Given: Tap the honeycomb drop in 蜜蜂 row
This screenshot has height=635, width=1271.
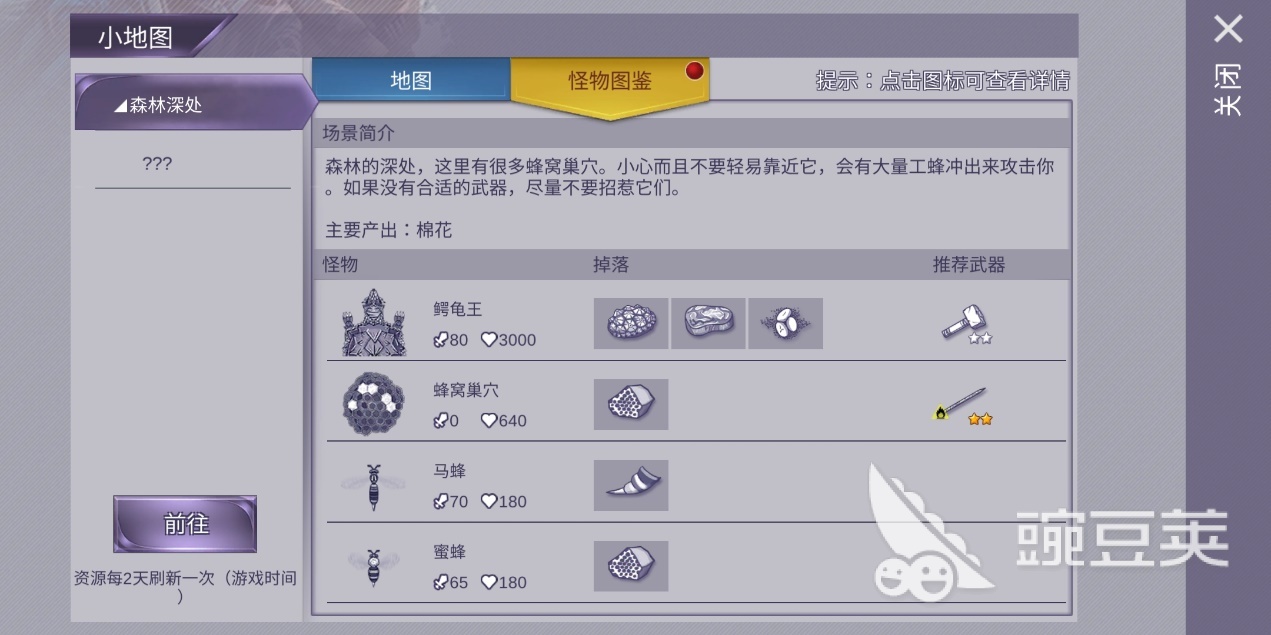Looking at the screenshot, I should point(631,566).
